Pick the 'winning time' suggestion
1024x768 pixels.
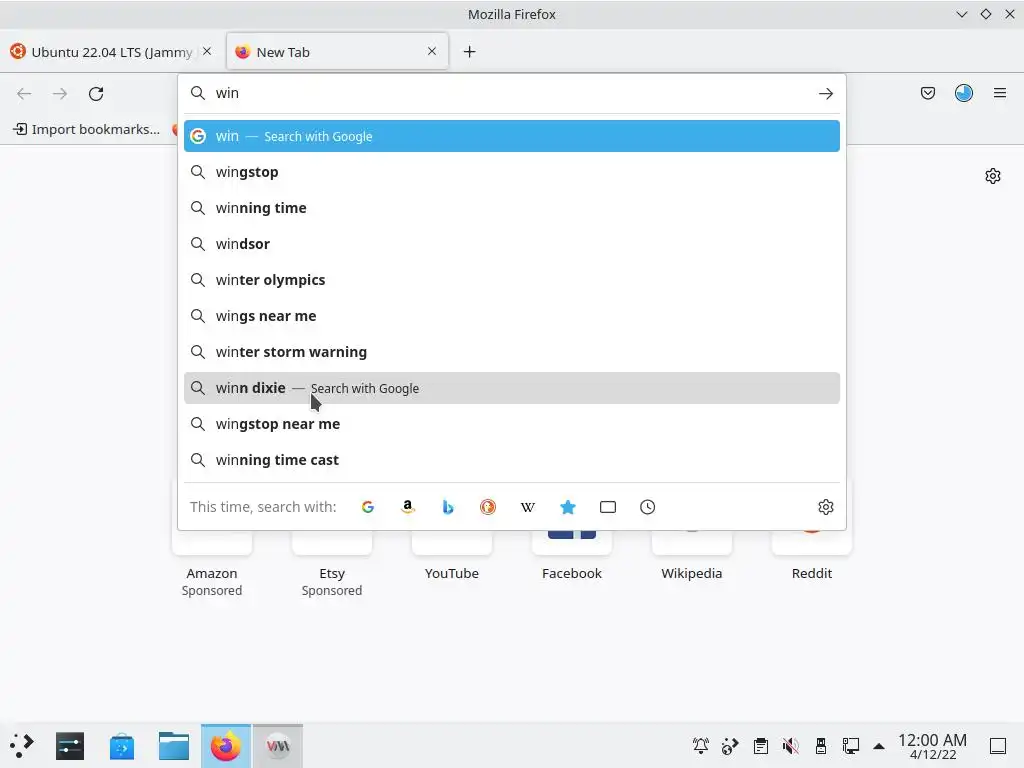click(512, 208)
